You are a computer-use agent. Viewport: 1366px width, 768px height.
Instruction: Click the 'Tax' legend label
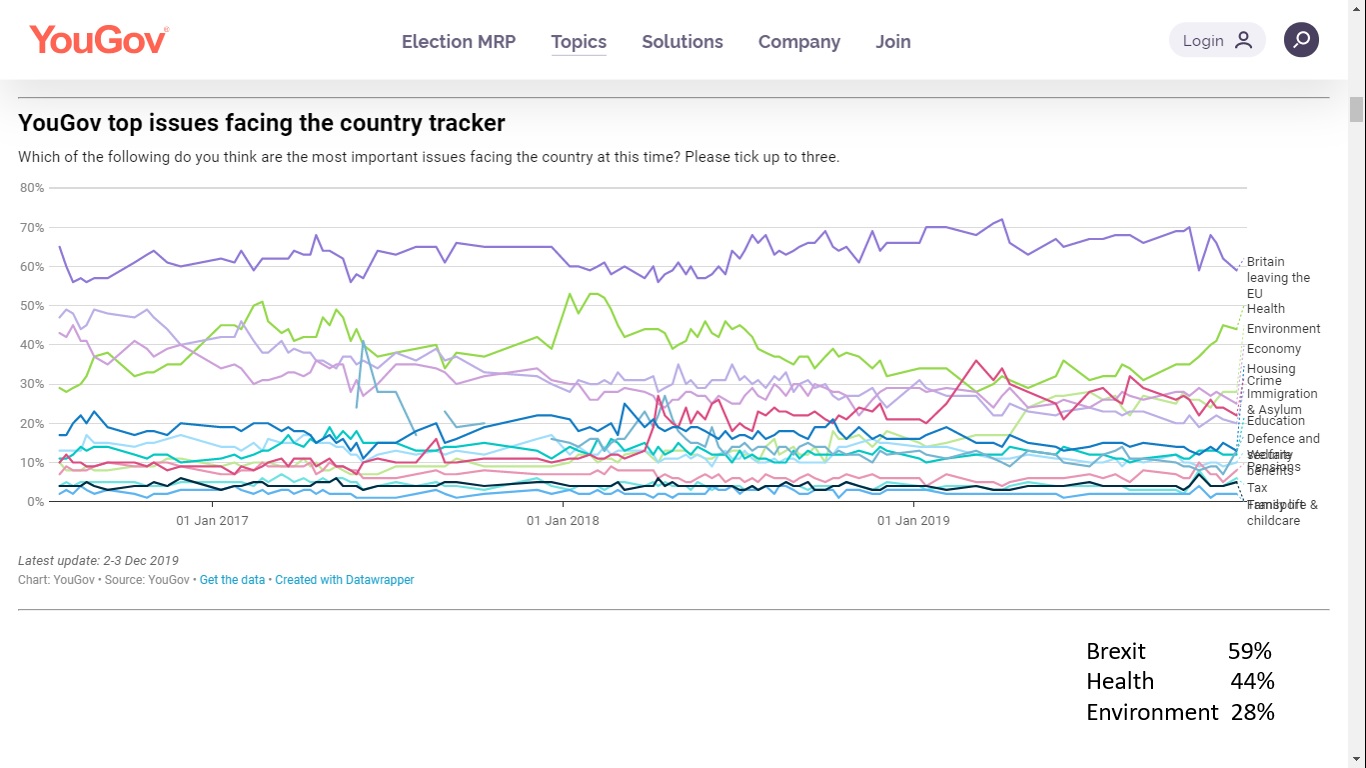point(1257,488)
